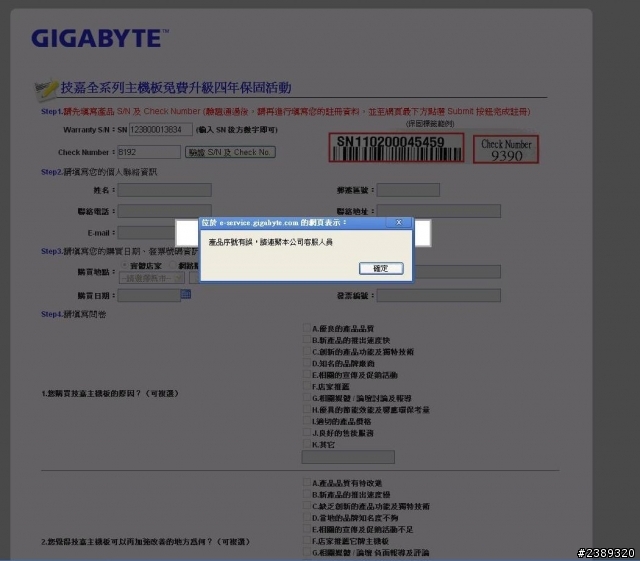This screenshot has height=561, width=641.
Task: Click the text box below K.其它
Action: (x=348, y=457)
